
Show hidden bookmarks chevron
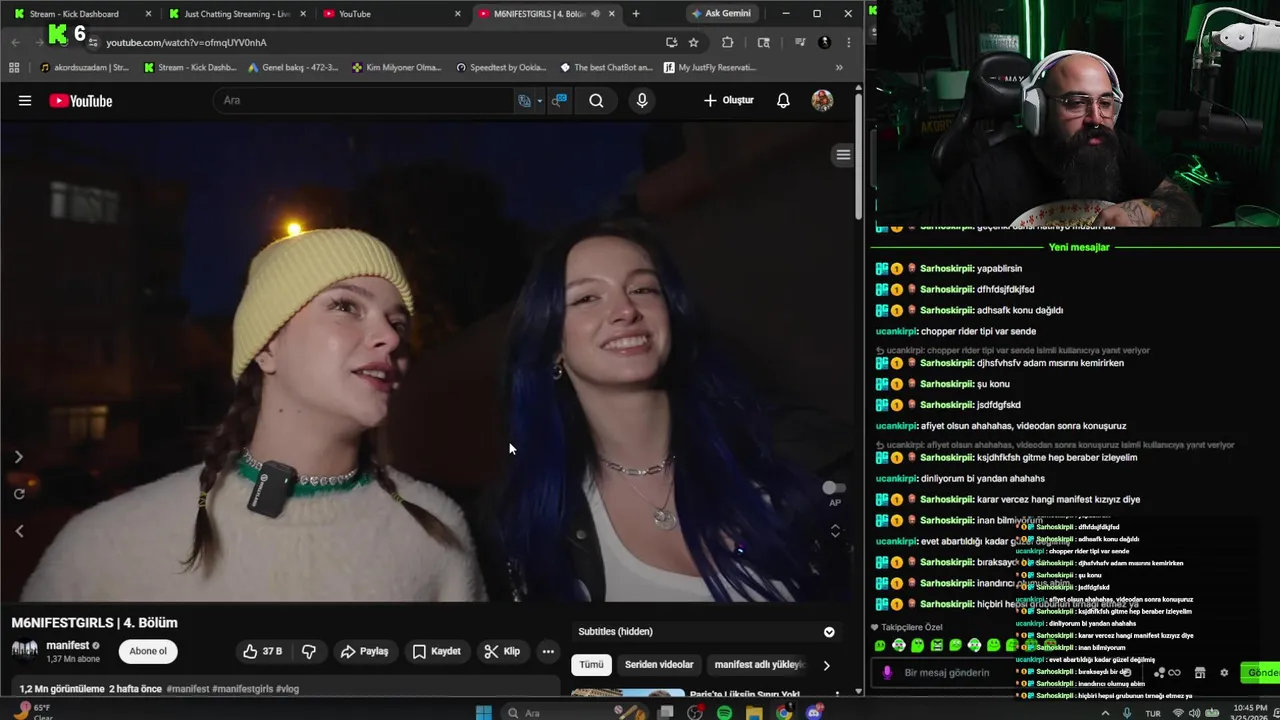(x=839, y=68)
